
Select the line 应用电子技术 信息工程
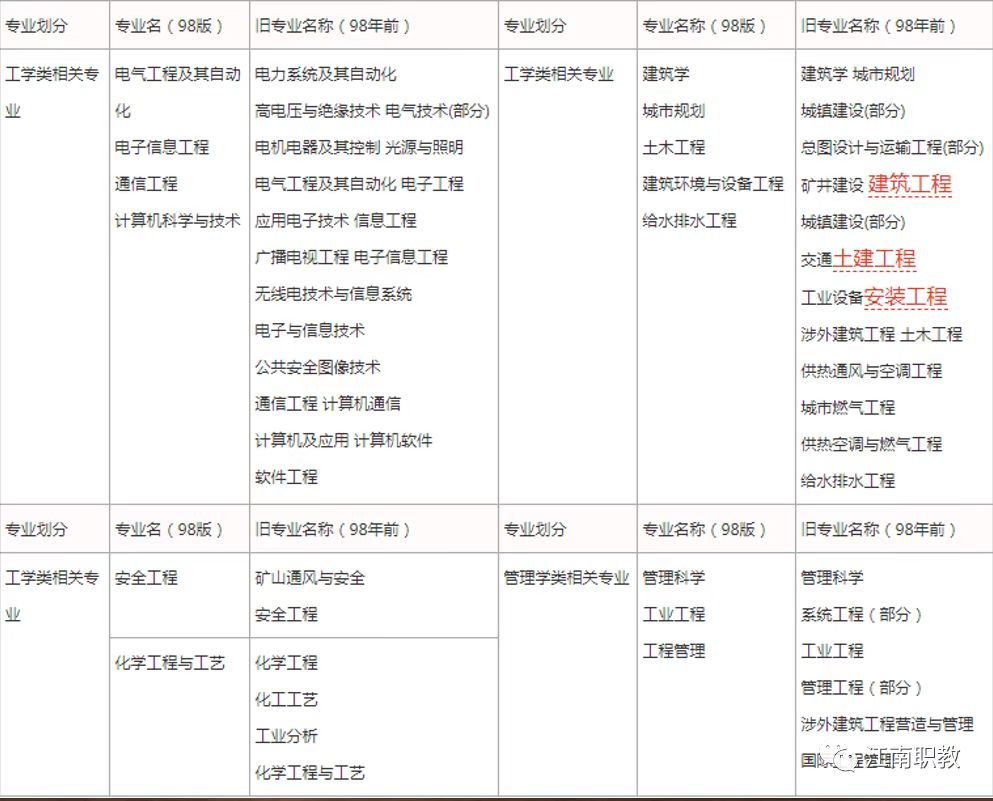pyautogui.click(x=336, y=220)
